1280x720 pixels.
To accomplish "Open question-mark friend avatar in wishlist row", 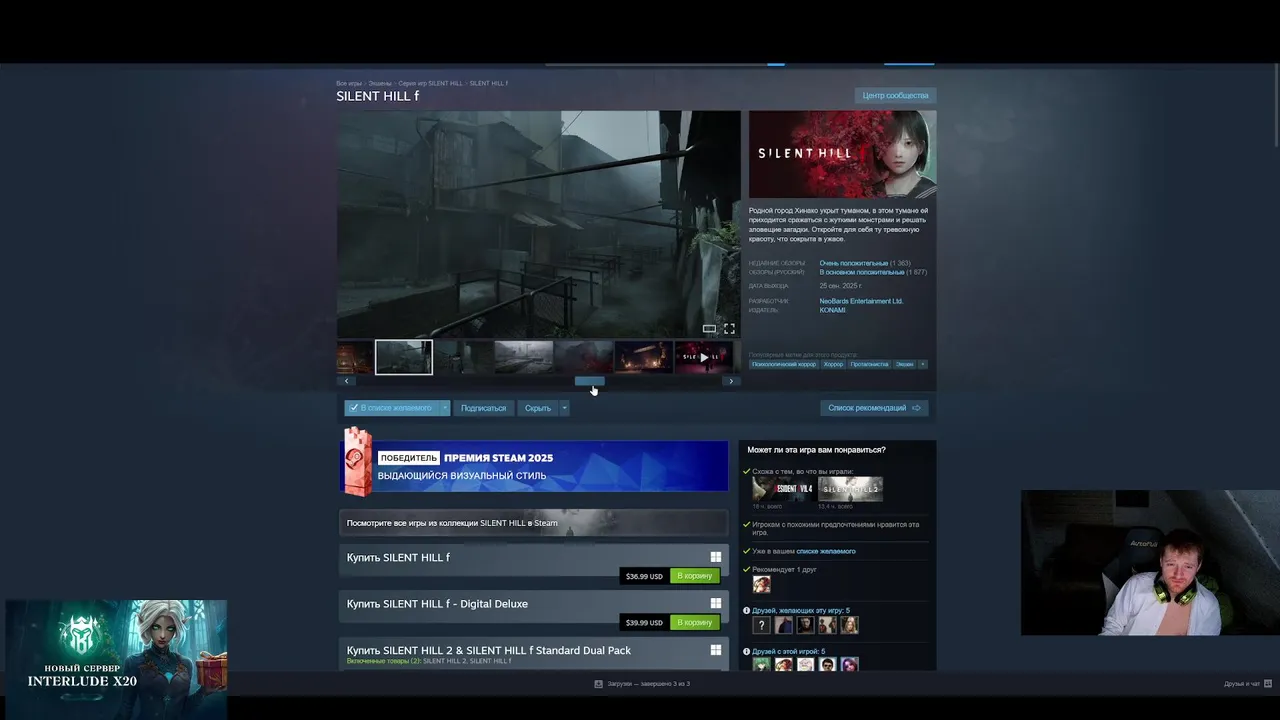I will pos(761,625).
